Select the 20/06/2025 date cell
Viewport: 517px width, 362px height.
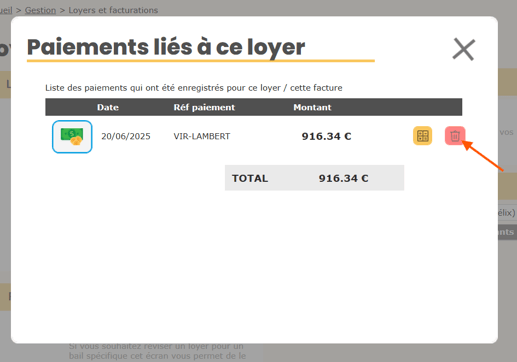pyautogui.click(x=126, y=136)
